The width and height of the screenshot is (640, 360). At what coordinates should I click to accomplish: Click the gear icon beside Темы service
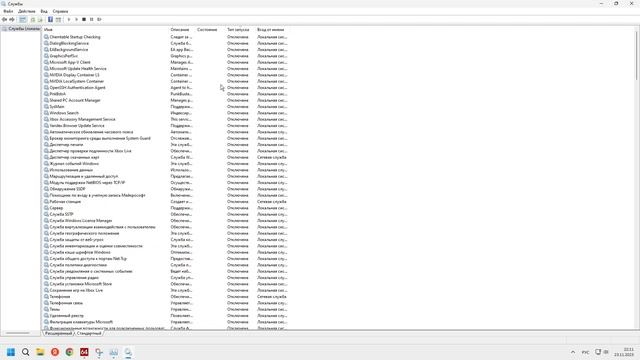point(46,309)
